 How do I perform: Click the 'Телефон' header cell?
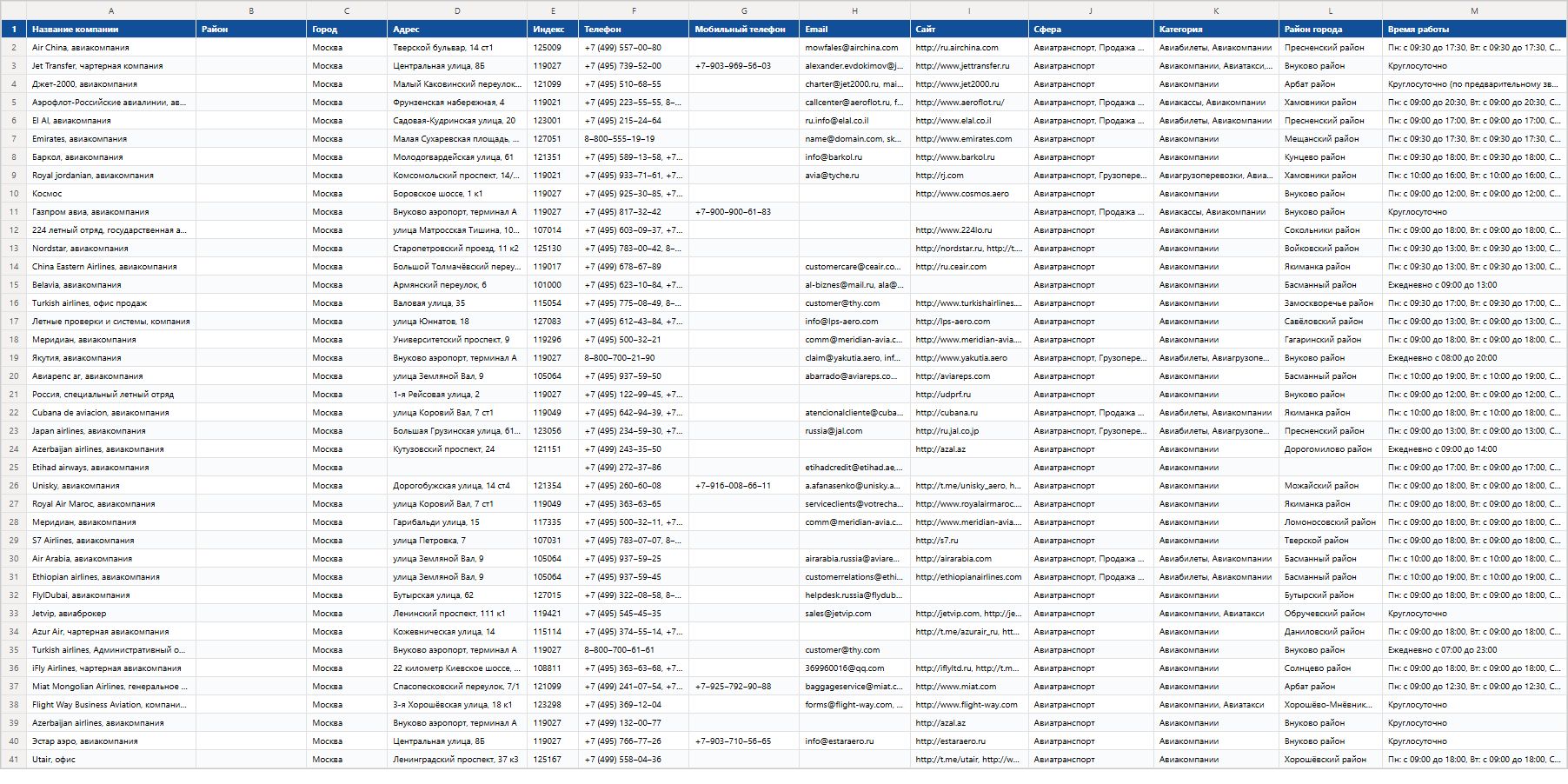[x=634, y=29]
